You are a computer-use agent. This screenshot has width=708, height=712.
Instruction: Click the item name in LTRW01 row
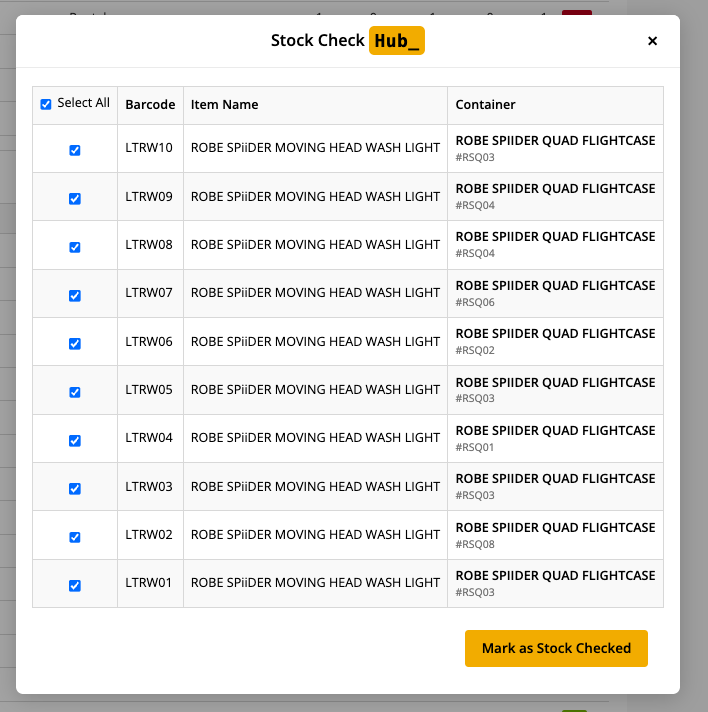315,583
